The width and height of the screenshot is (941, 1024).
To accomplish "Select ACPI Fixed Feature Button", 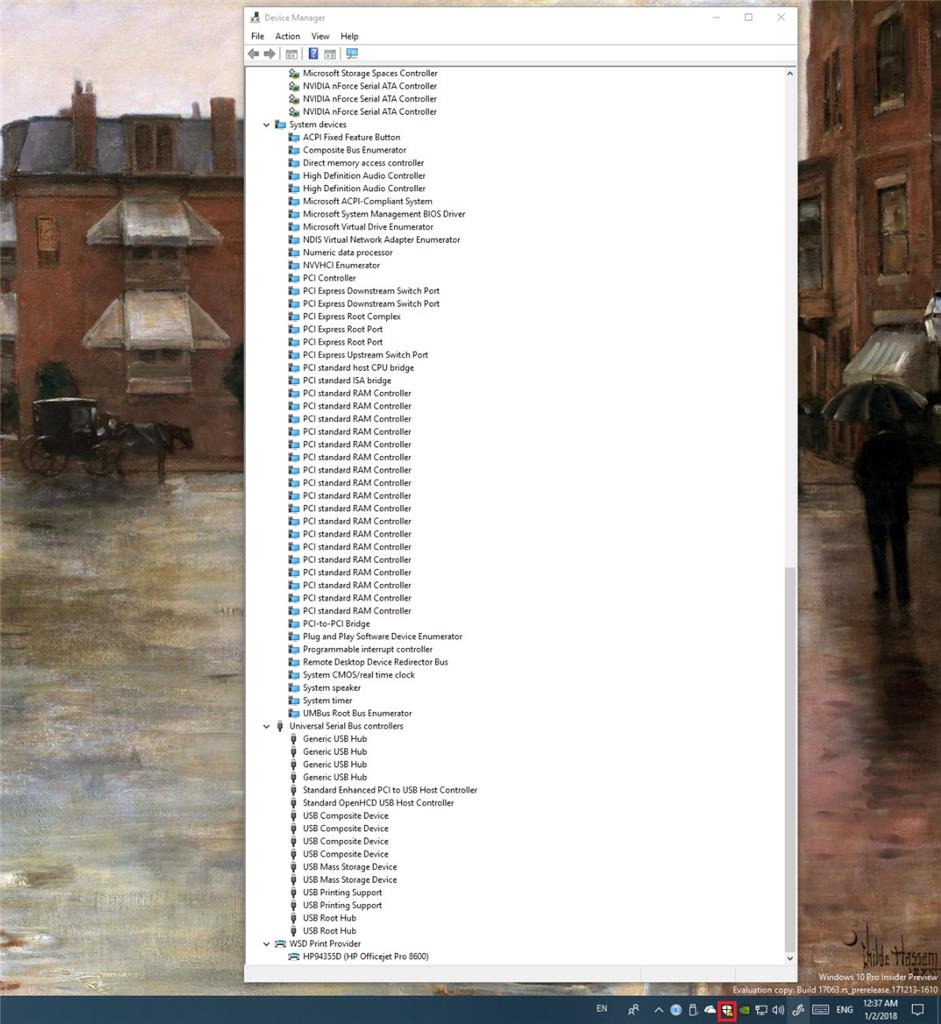I will click(x=351, y=137).
